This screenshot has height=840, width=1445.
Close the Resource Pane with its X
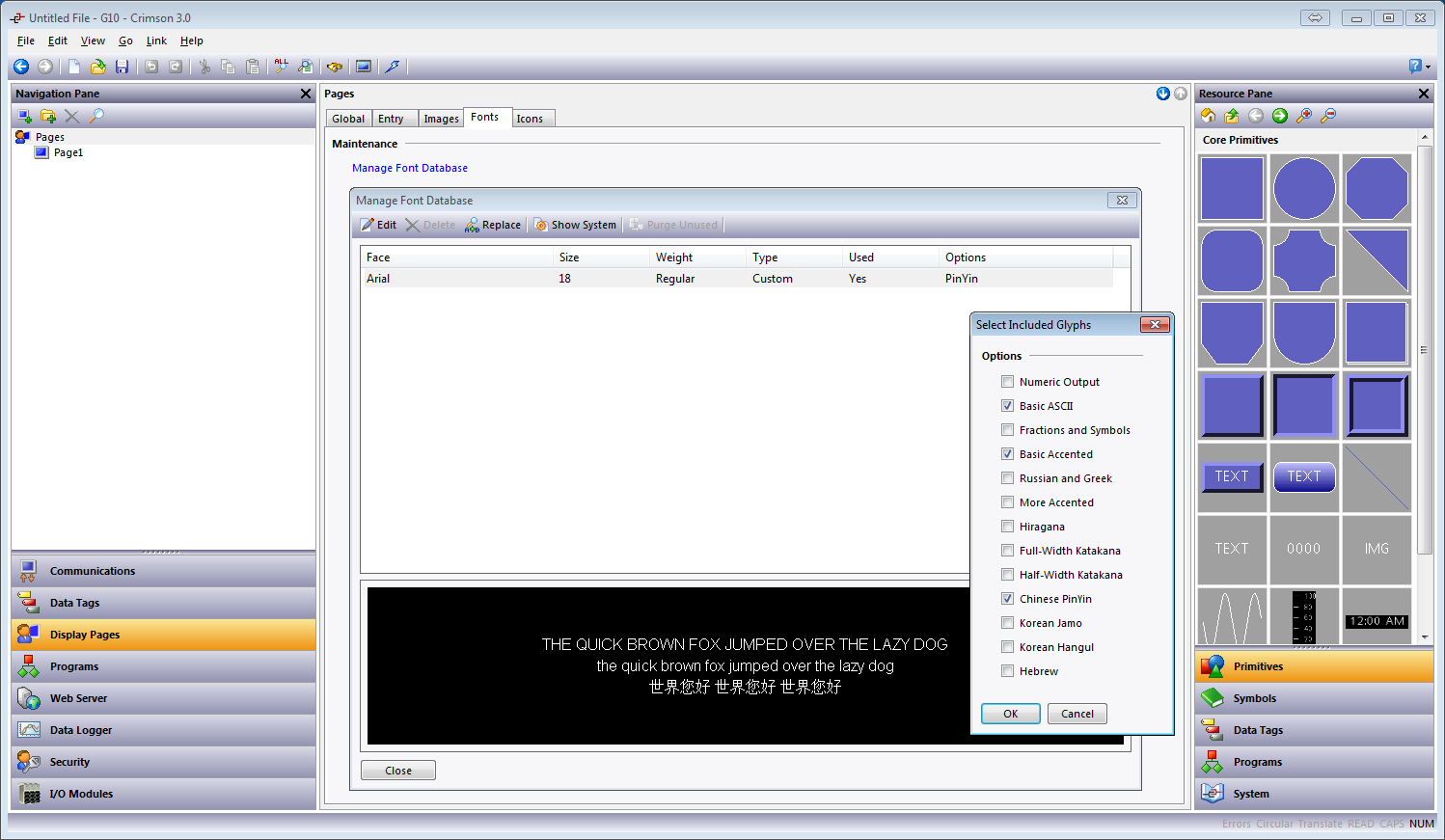click(x=1424, y=94)
